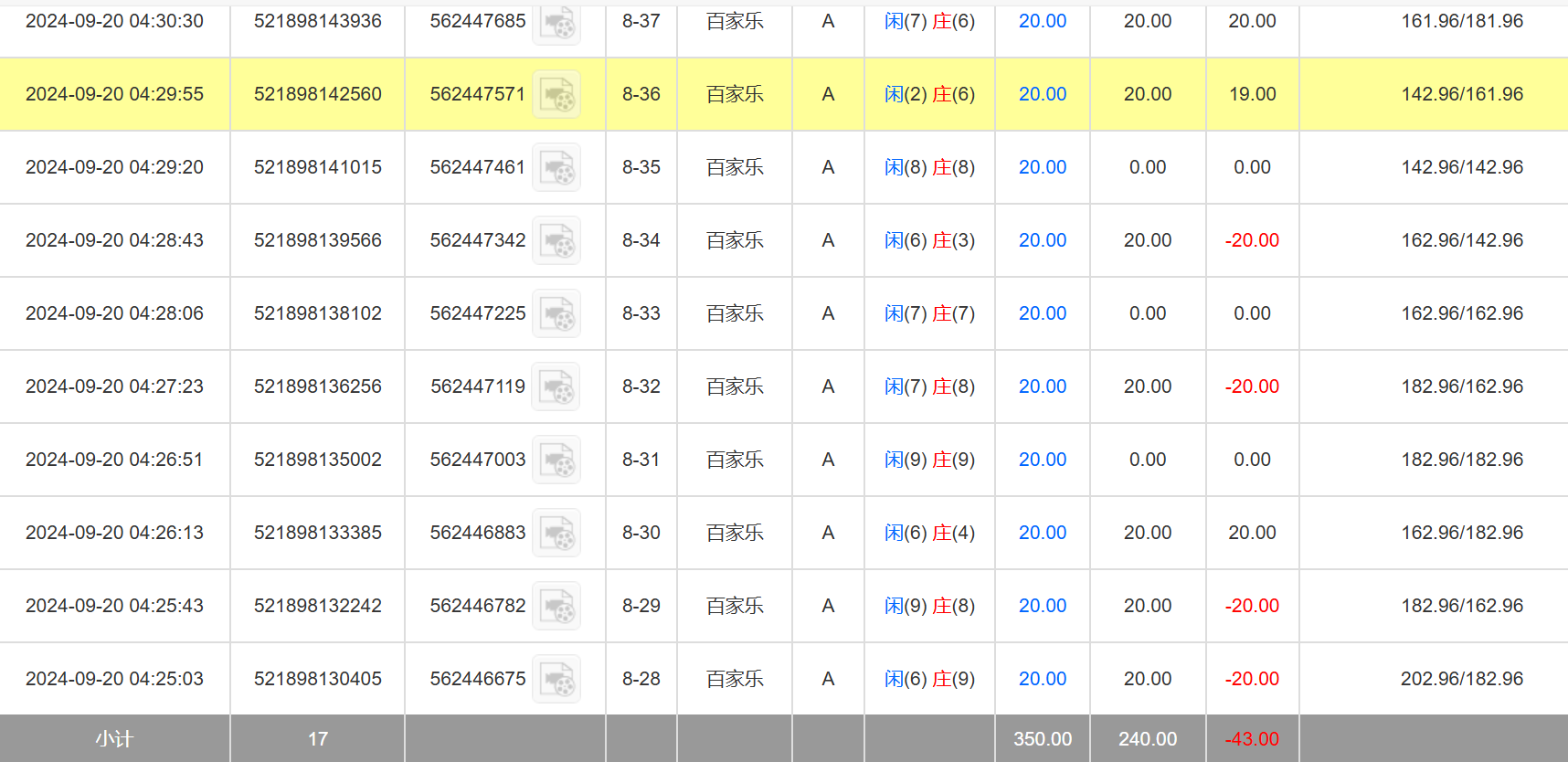Image resolution: width=1568 pixels, height=762 pixels.
Task: Open replay icon for round 562446782
Action: [556, 606]
